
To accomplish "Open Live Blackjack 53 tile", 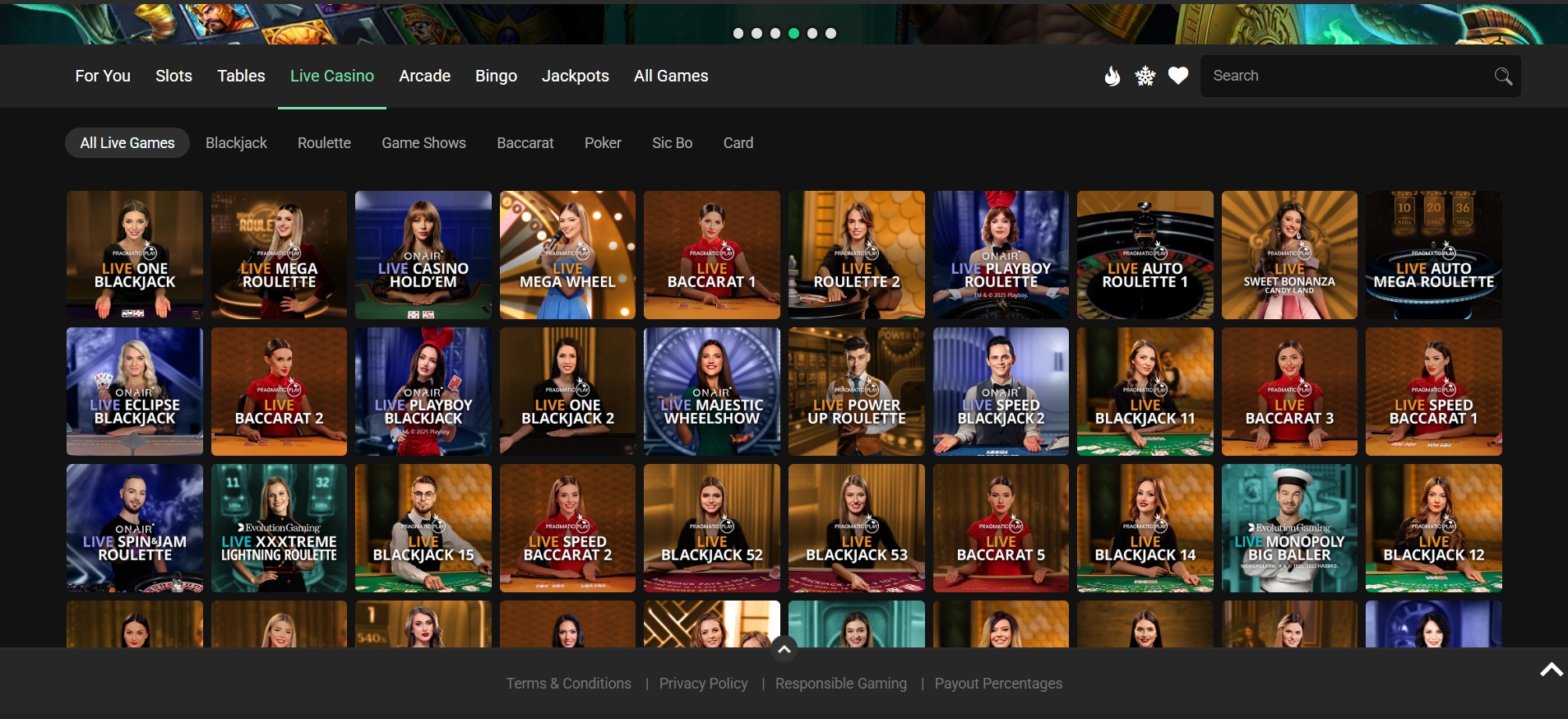I will click(x=857, y=528).
